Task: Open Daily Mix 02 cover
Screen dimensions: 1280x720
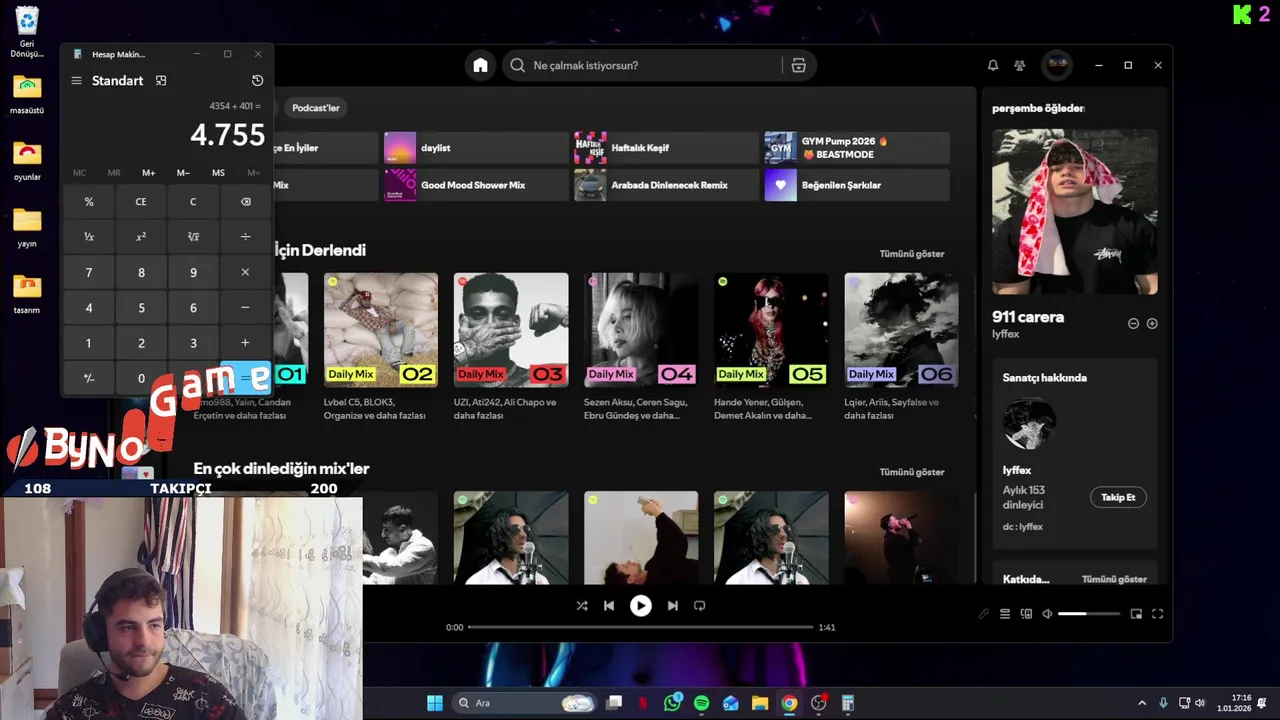Action: coord(381,330)
